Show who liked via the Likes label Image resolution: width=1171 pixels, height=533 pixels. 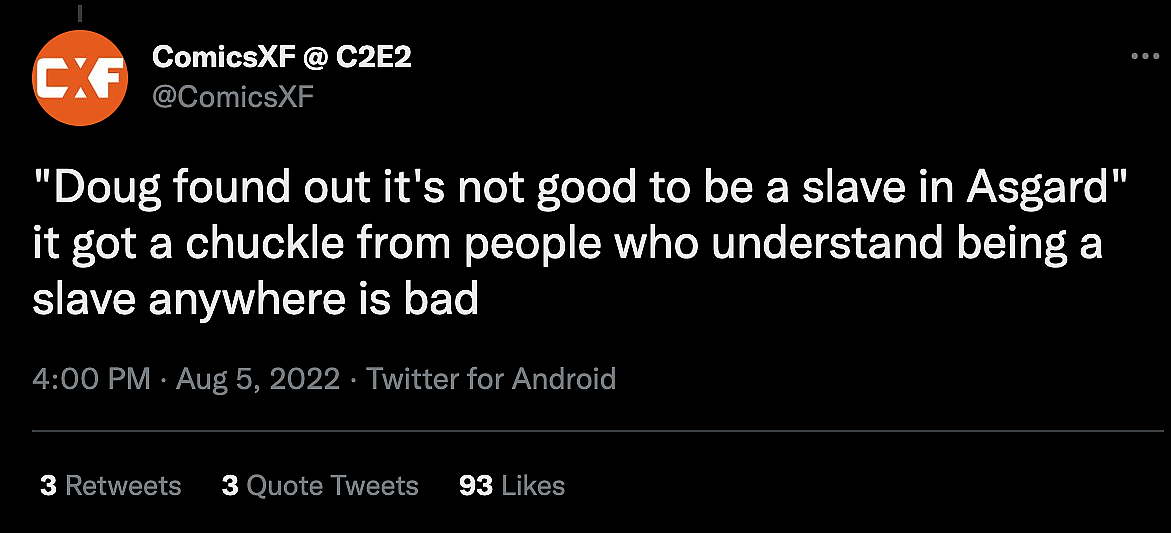coord(533,486)
